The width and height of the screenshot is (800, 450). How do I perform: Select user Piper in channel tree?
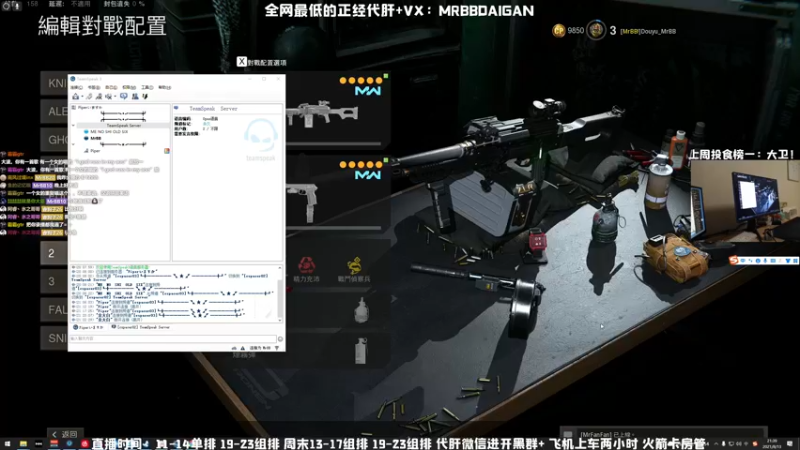[95, 151]
